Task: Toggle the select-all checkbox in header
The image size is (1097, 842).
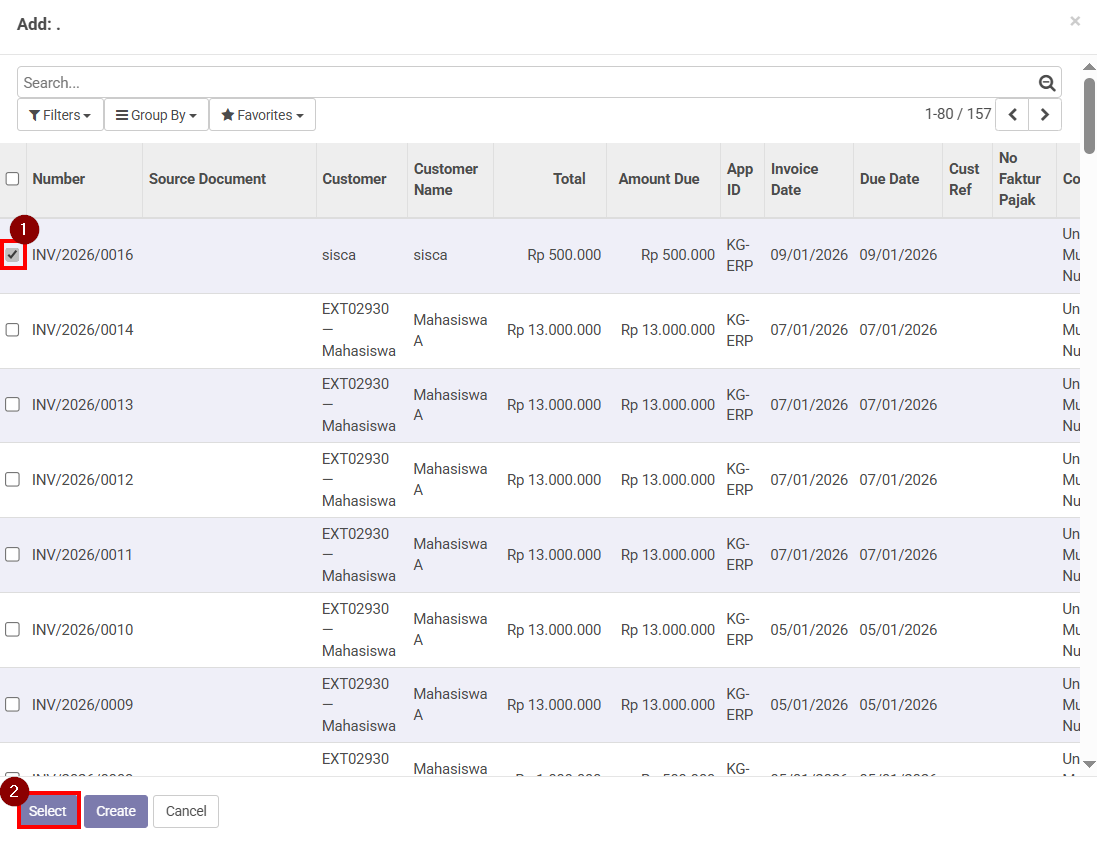Action: click(x=13, y=179)
